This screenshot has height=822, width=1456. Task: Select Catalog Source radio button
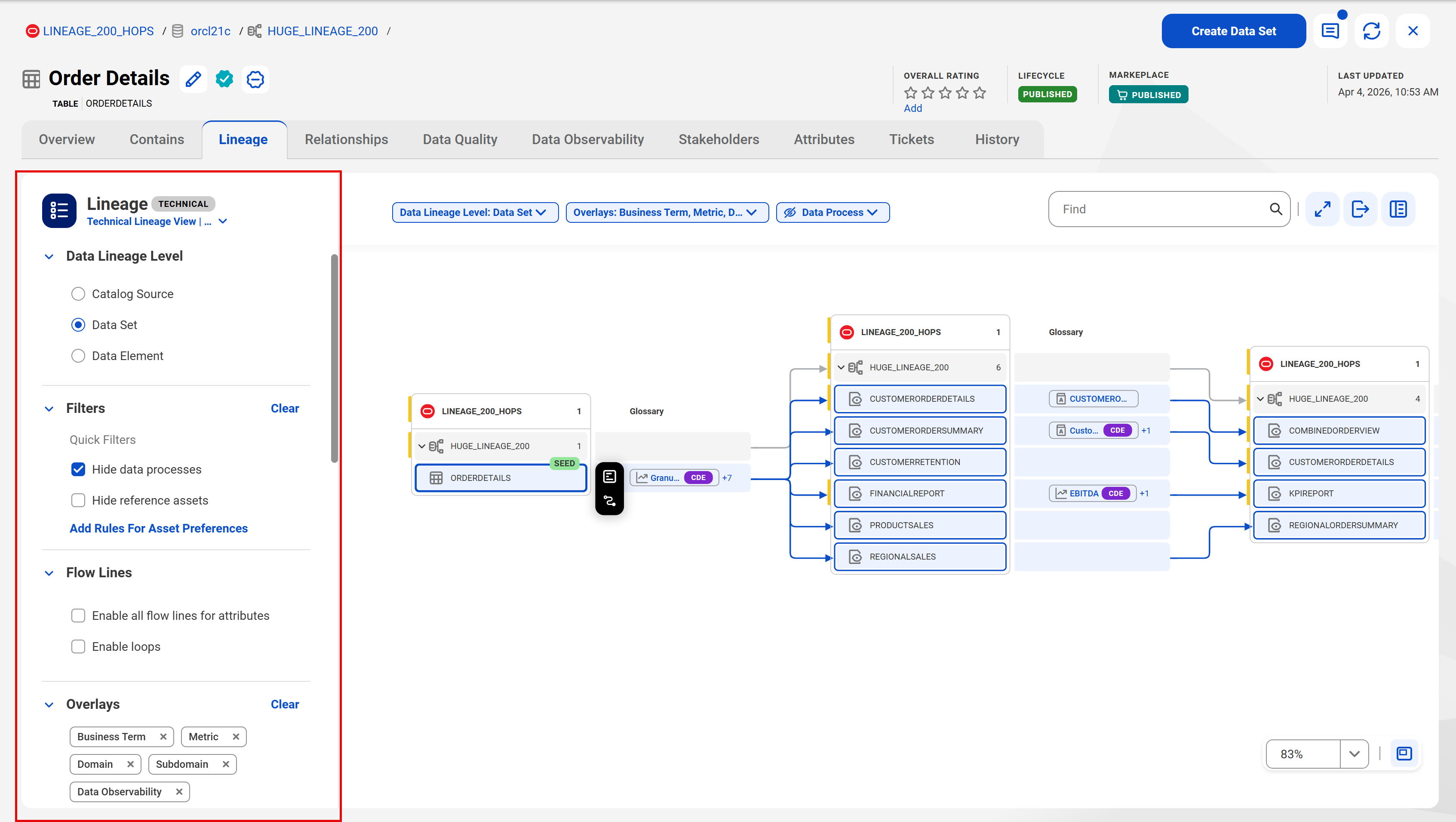[78, 294]
